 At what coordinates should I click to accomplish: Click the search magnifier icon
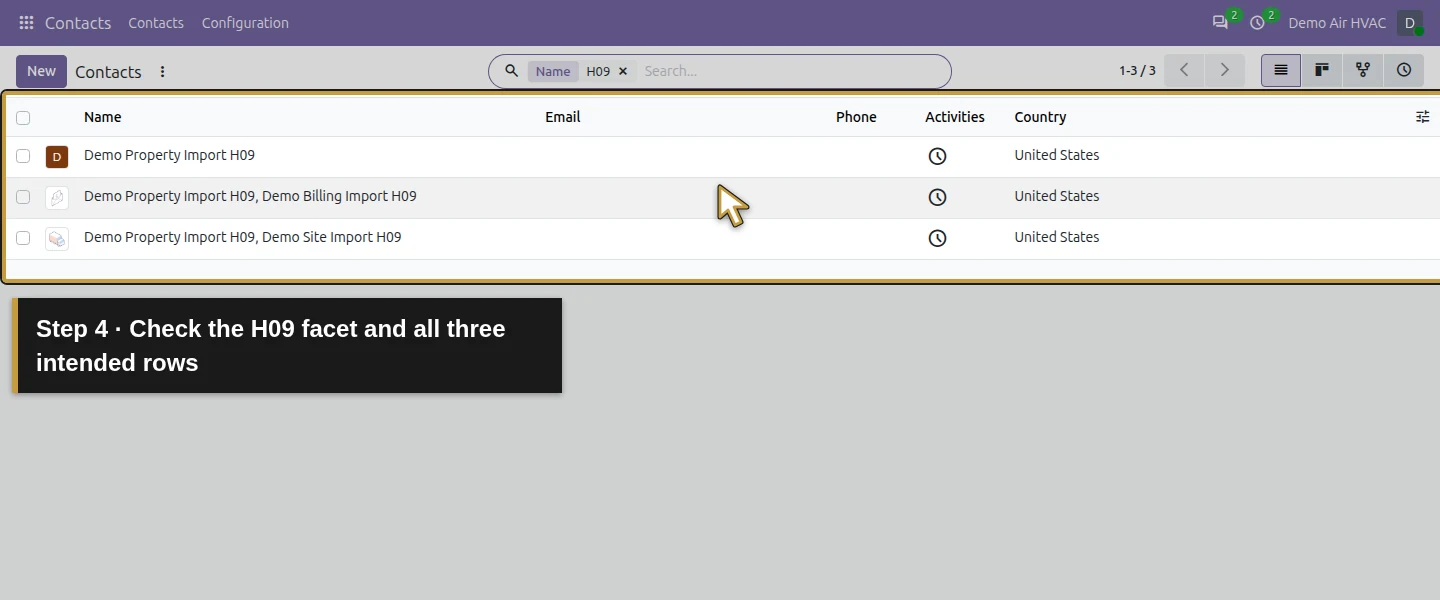(511, 71)
